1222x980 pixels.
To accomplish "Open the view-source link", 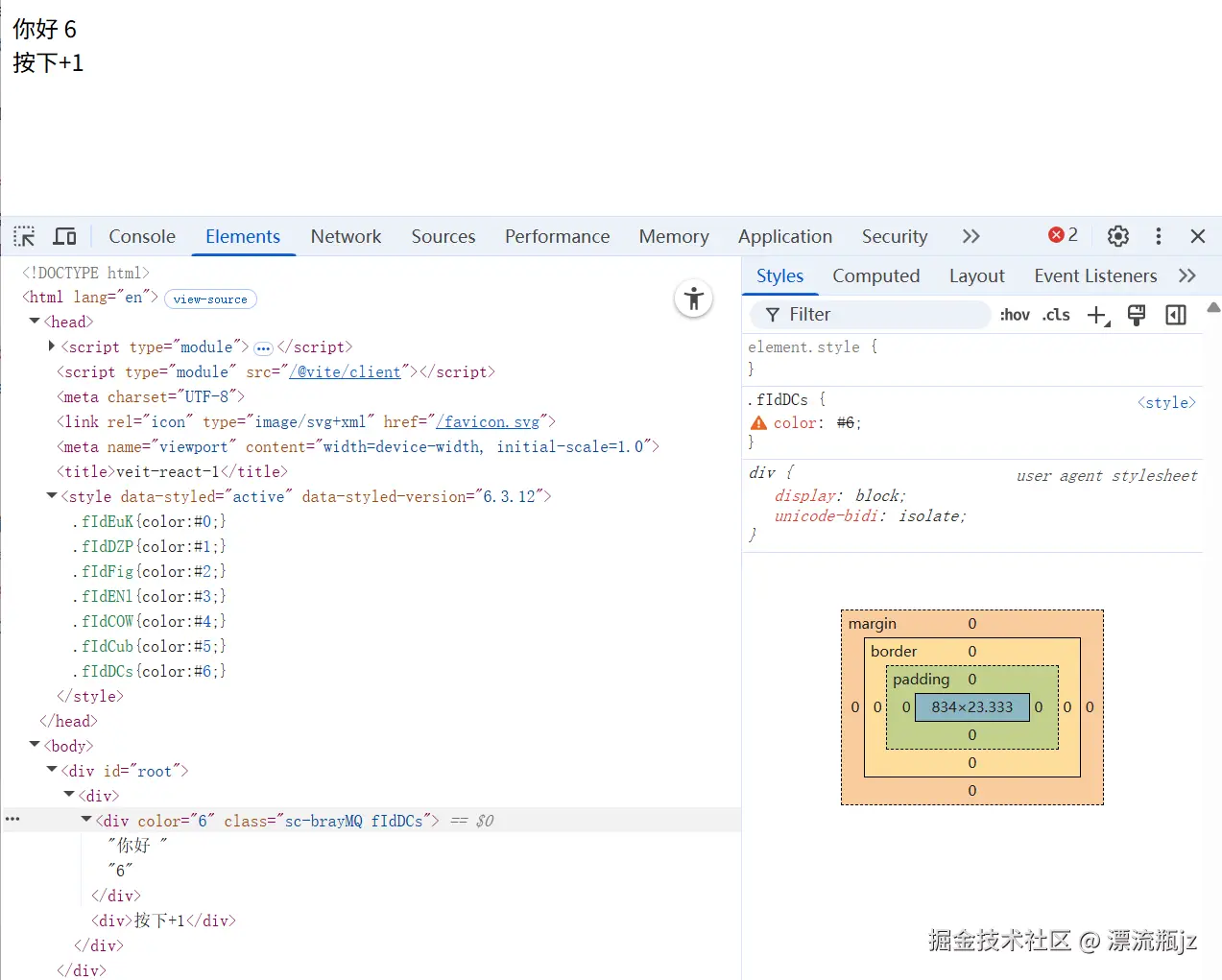I will click(x=209, y=299).
